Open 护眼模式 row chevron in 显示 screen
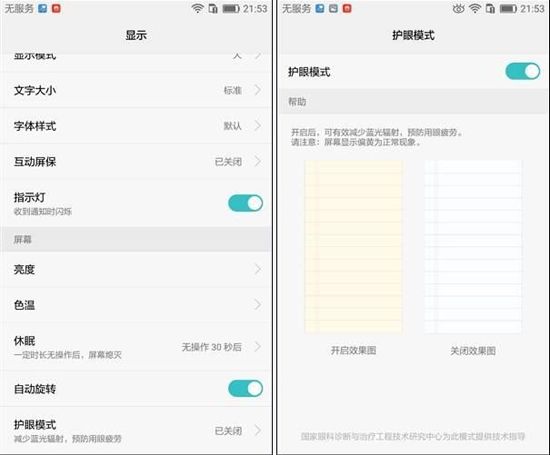This screenshot has height=455, width=550. pos(258,430)
